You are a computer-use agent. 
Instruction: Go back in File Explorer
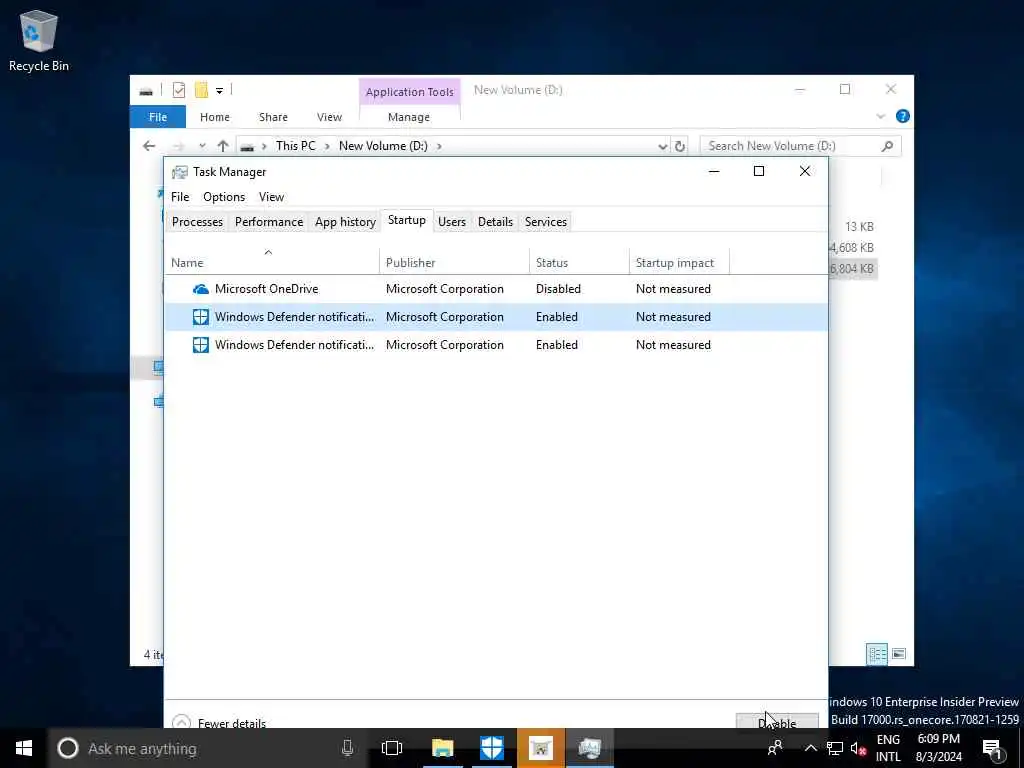[x=149, y=146]
